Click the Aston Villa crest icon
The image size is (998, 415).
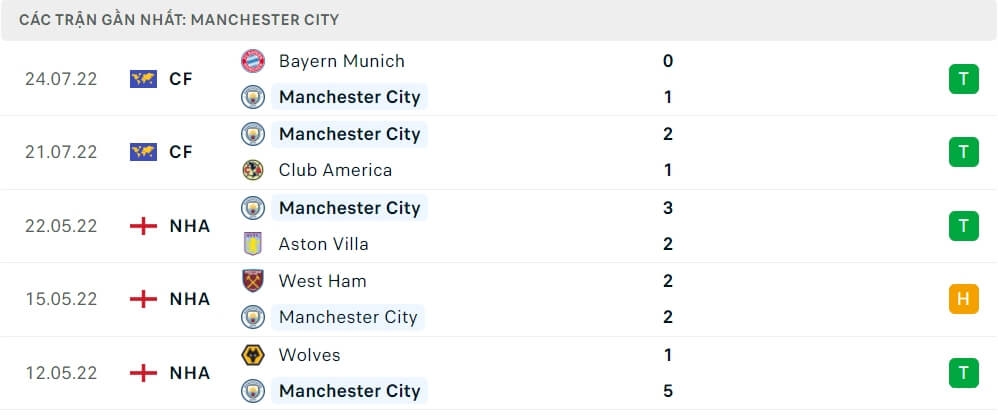253,244
